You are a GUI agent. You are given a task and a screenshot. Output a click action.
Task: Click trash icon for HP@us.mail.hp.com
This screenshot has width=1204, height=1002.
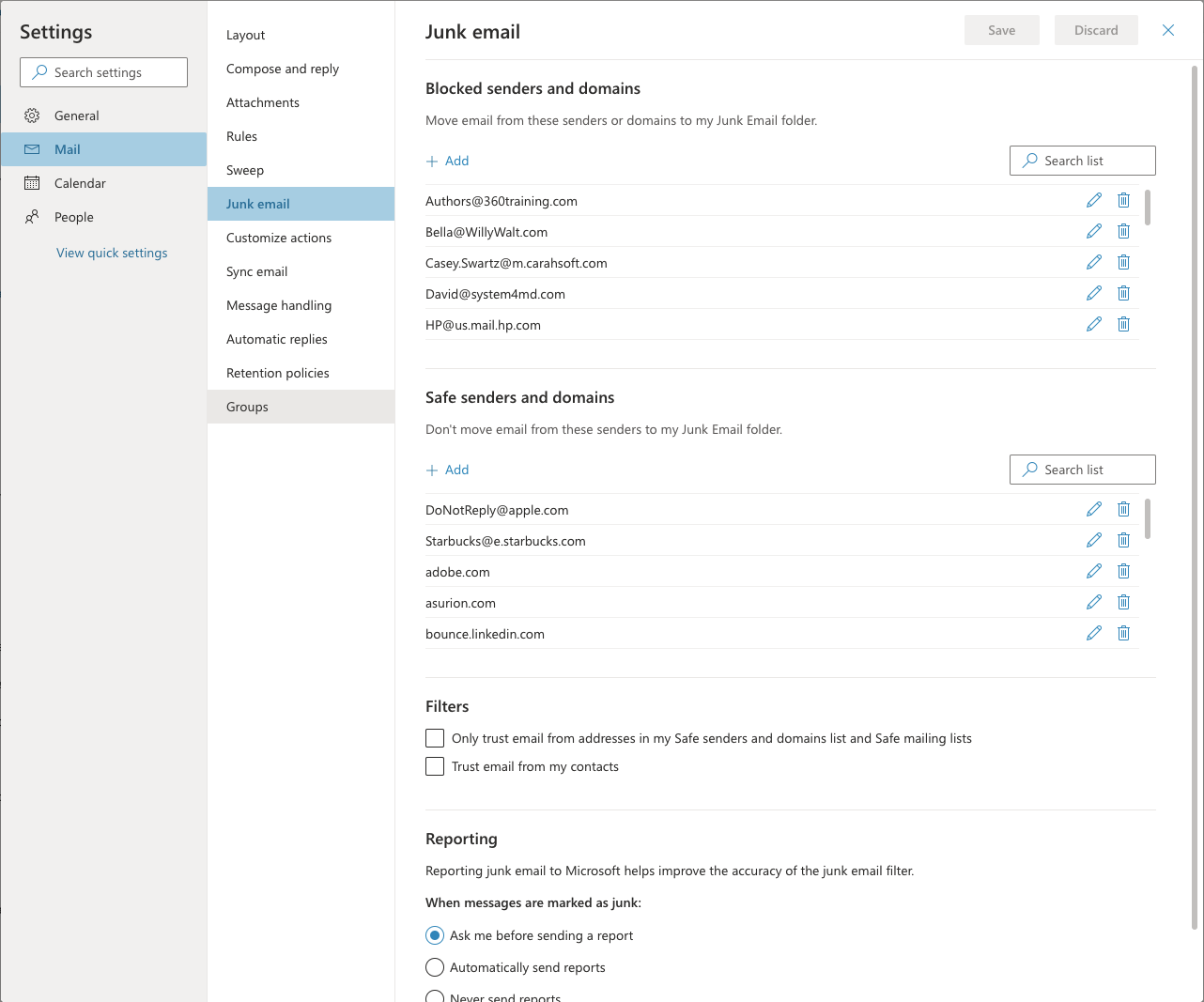(1123, 324)
